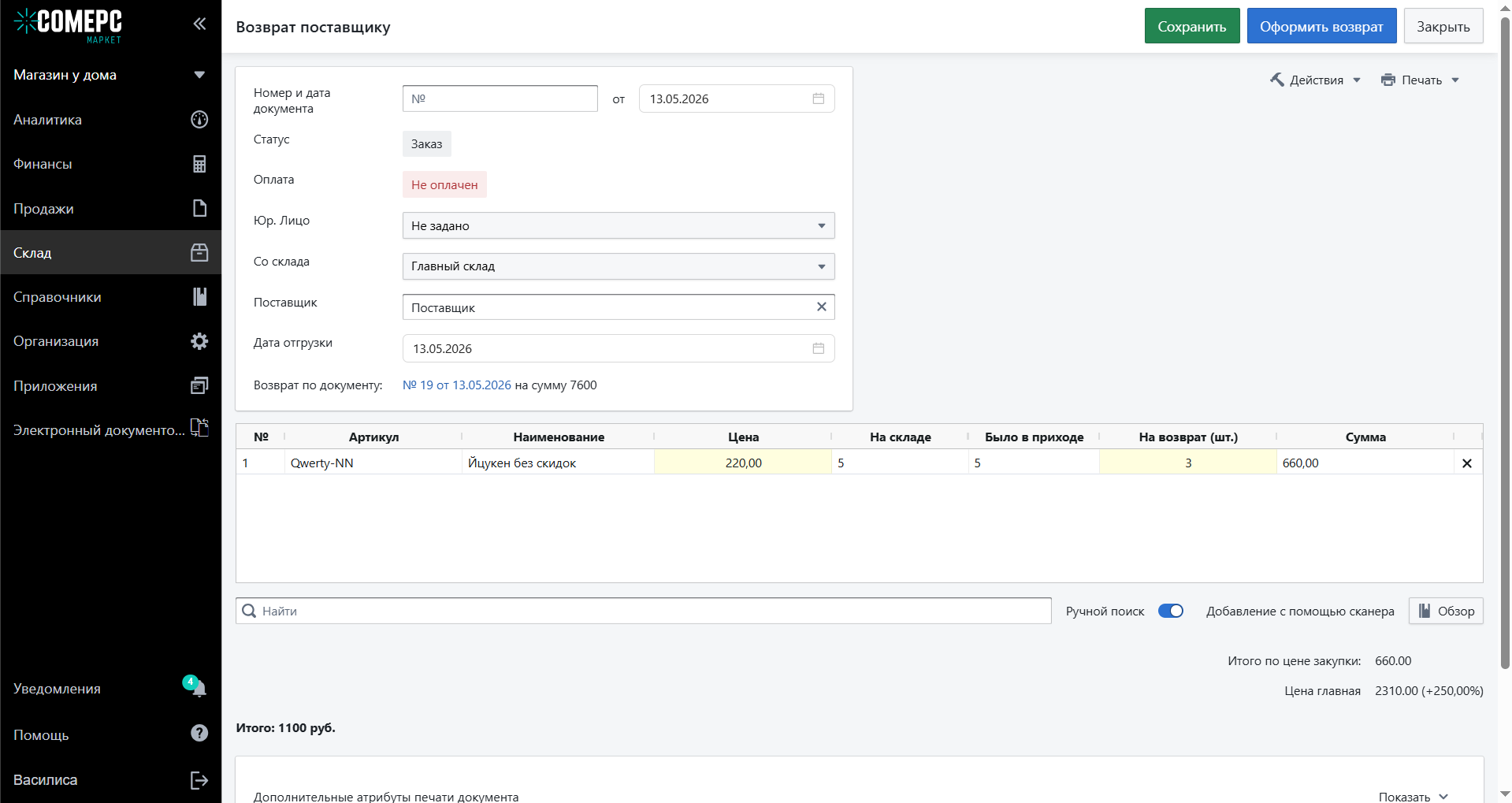Click Поставщик input field
Viewport: 1512px width, 803px height.
tap(619, 307)
